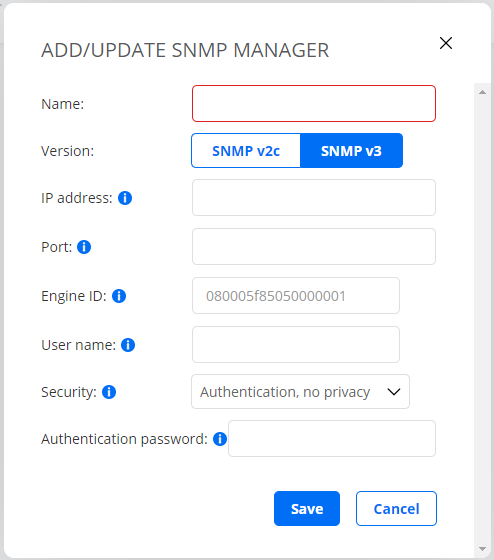
Task: Click the scrollbar up arrow
Action: 482,92
